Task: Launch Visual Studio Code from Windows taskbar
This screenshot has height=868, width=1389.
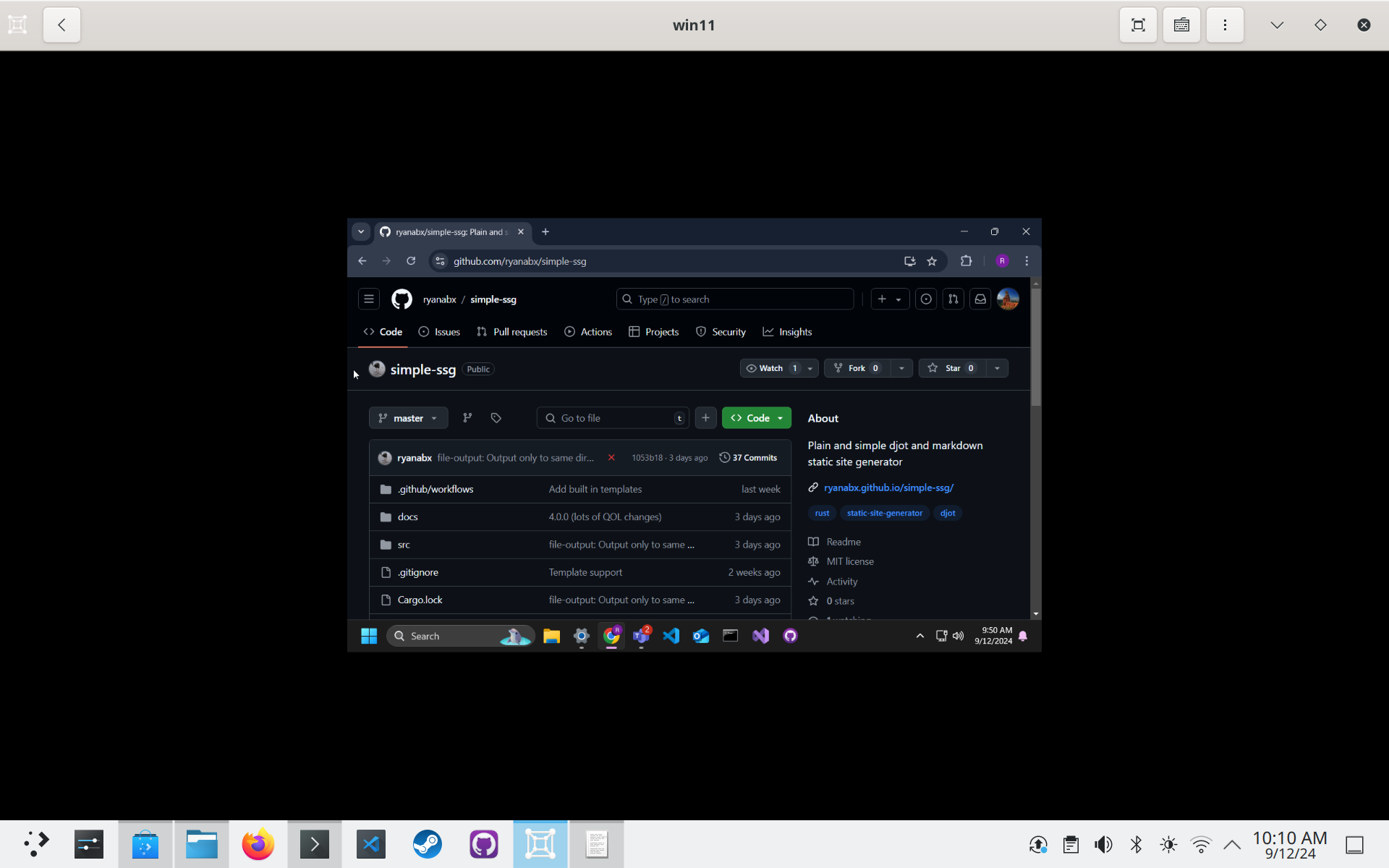Action: click(671, 636)
